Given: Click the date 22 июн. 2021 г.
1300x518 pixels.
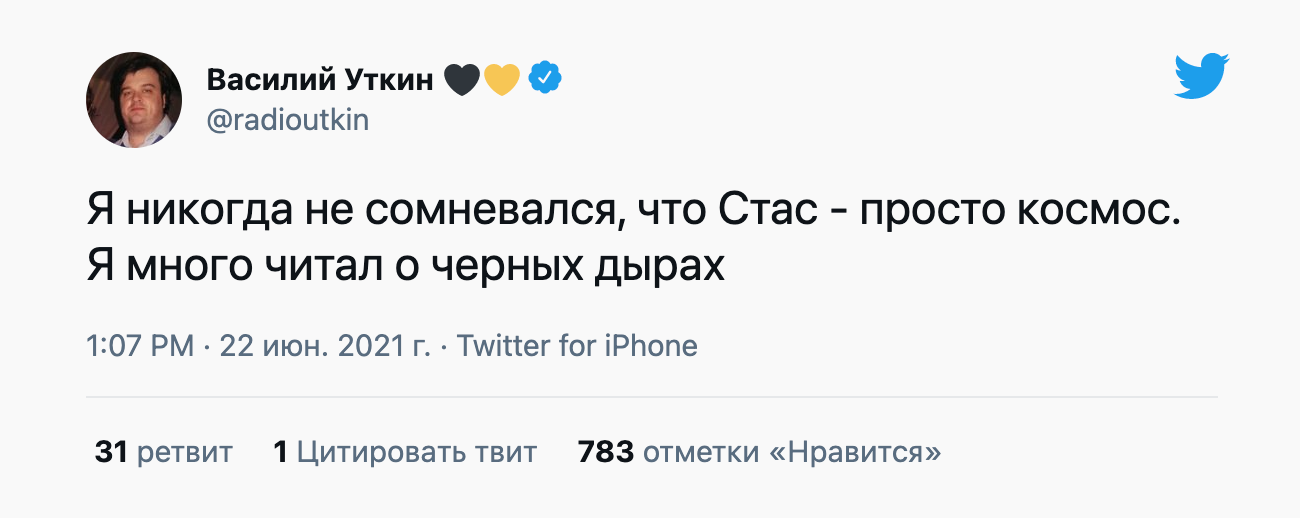Looking at the screenshot, I should coord(325,346).
